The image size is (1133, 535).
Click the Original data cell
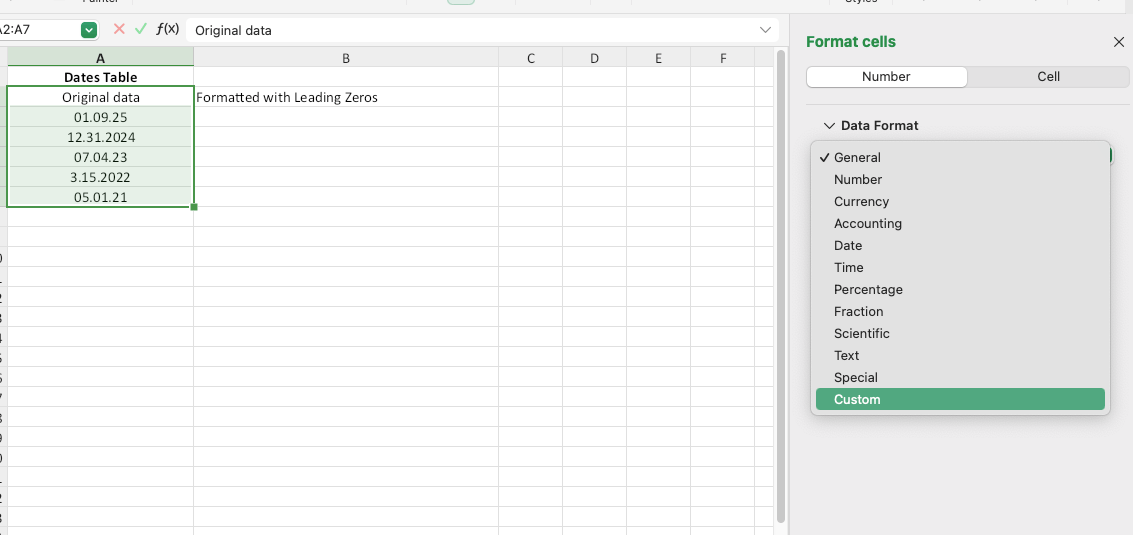tap(100, 97)
